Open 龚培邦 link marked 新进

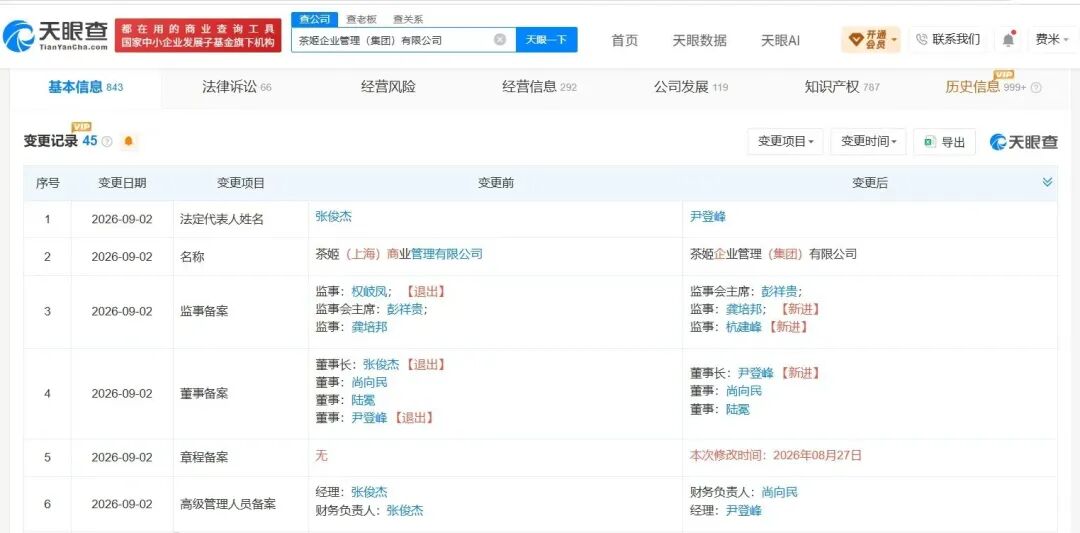tap(744, 309)
